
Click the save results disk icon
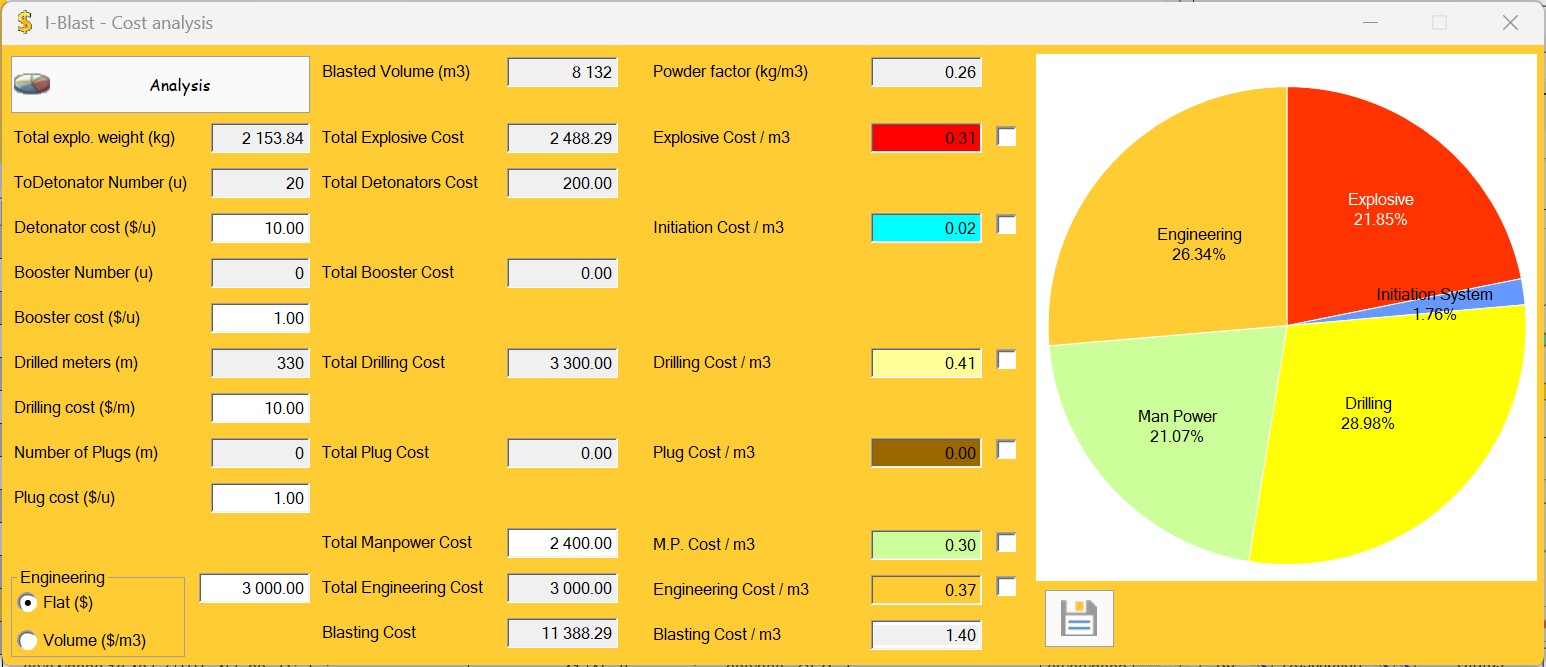pyautogui.click(x=1078, y=618)
